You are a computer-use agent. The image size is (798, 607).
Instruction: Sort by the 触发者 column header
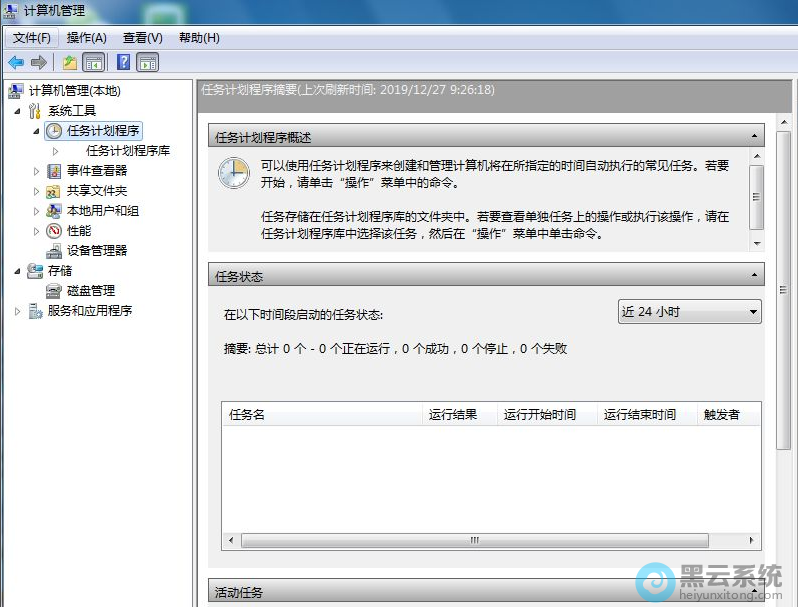coord(729,414)
